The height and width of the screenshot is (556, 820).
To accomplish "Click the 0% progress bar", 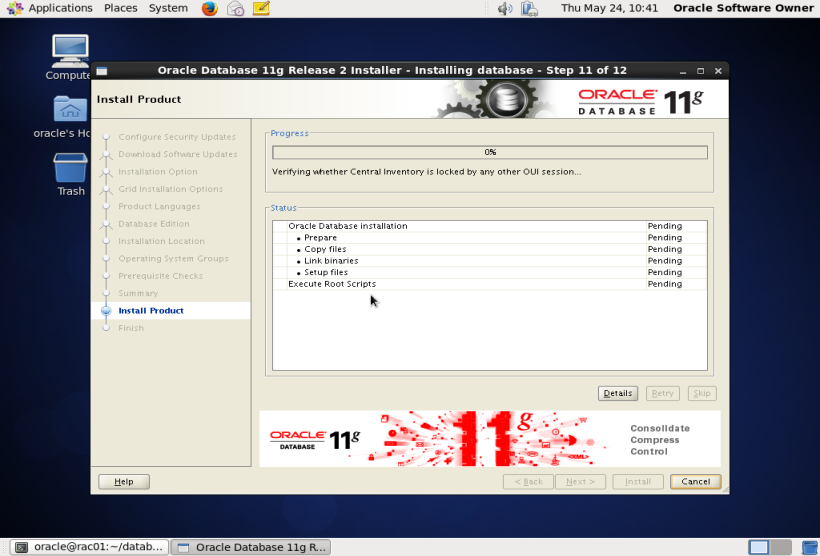I will (x=490, y=152).
